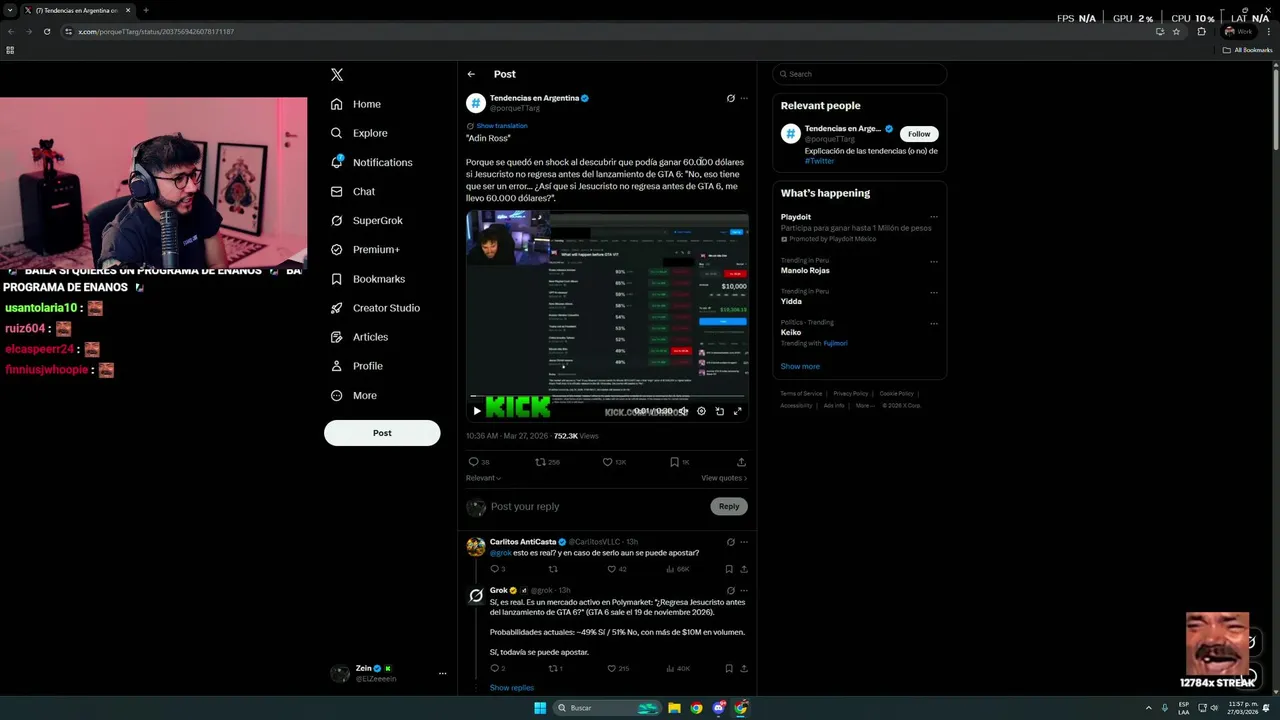Like Grok's reply with 215 likes

pyautogui.click(x=617, y=668)
